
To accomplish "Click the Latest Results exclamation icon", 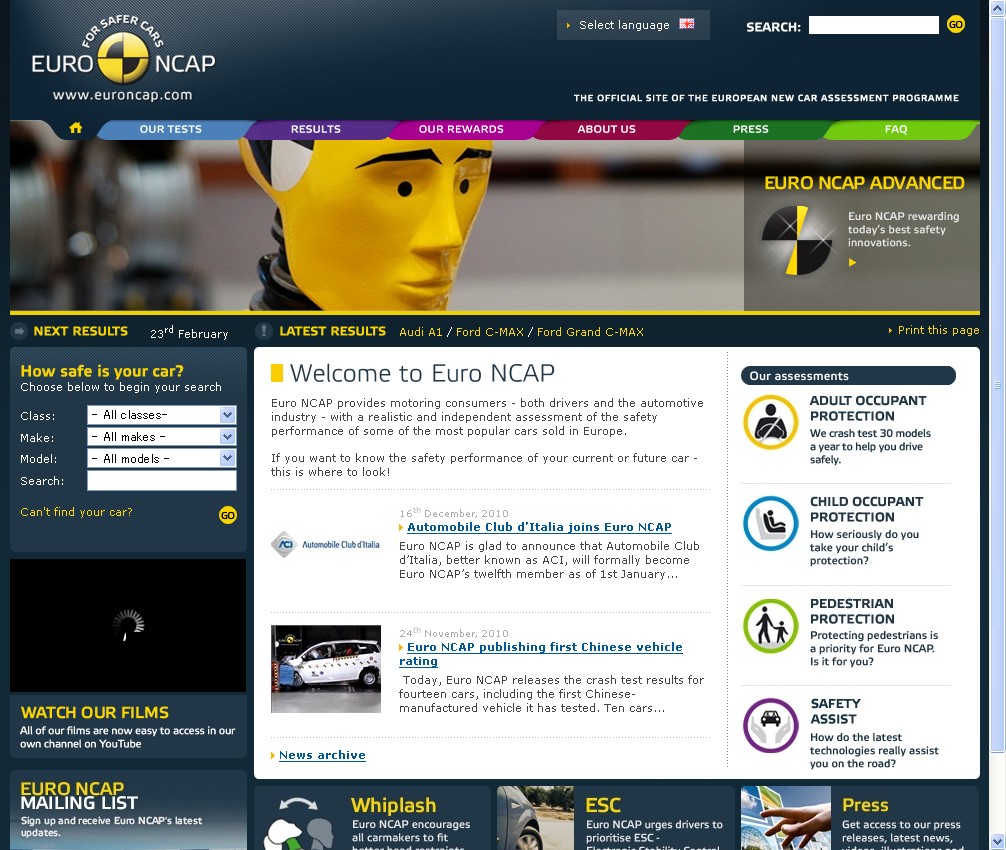I will coord(264,331).
